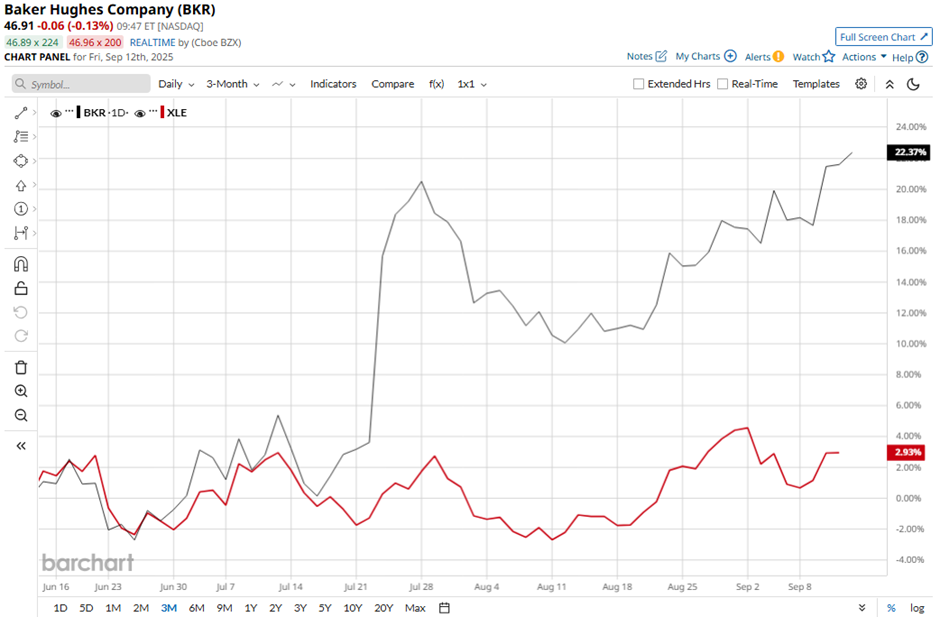
Task: Select the 1M time range
Action: click(113, 608)
